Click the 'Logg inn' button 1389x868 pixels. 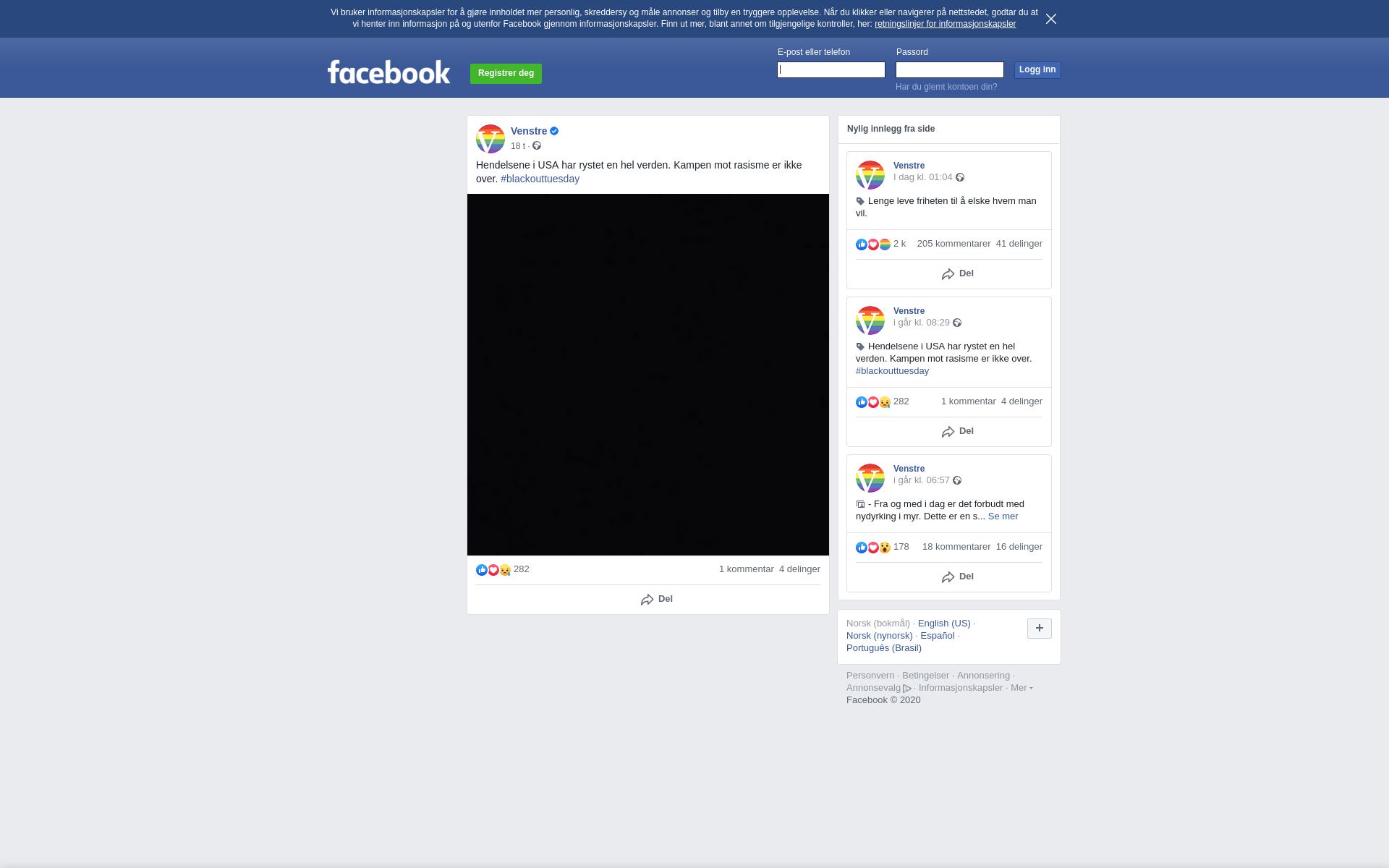[1037, 70]
